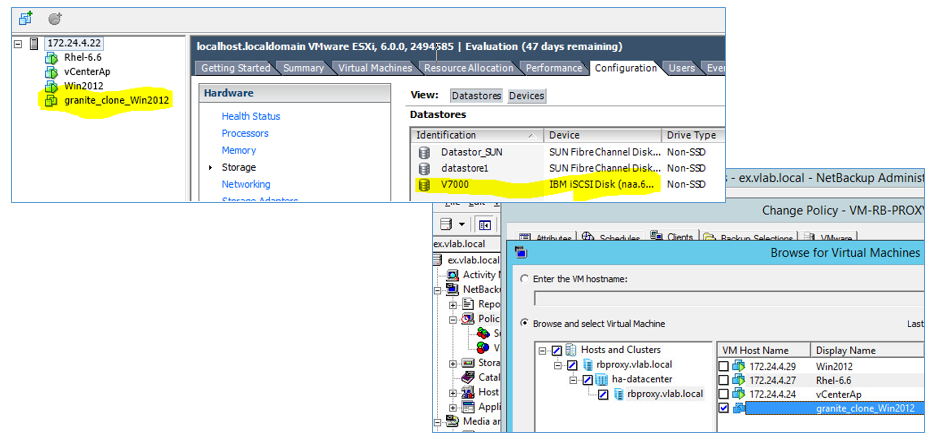
Task: Expand the Storage node in NetBackup tree
Action: [x=453, y=363]
